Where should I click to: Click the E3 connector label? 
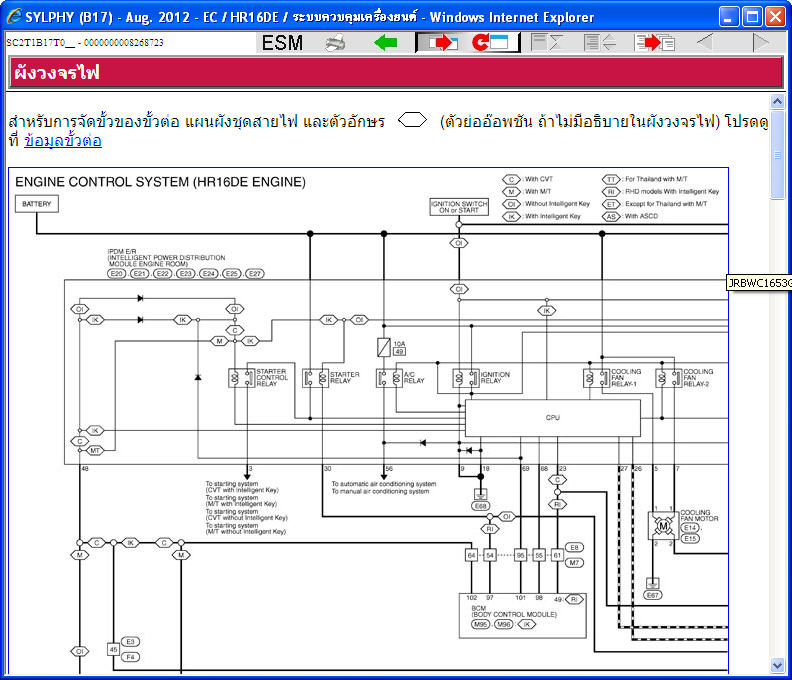tap(130, 642)
